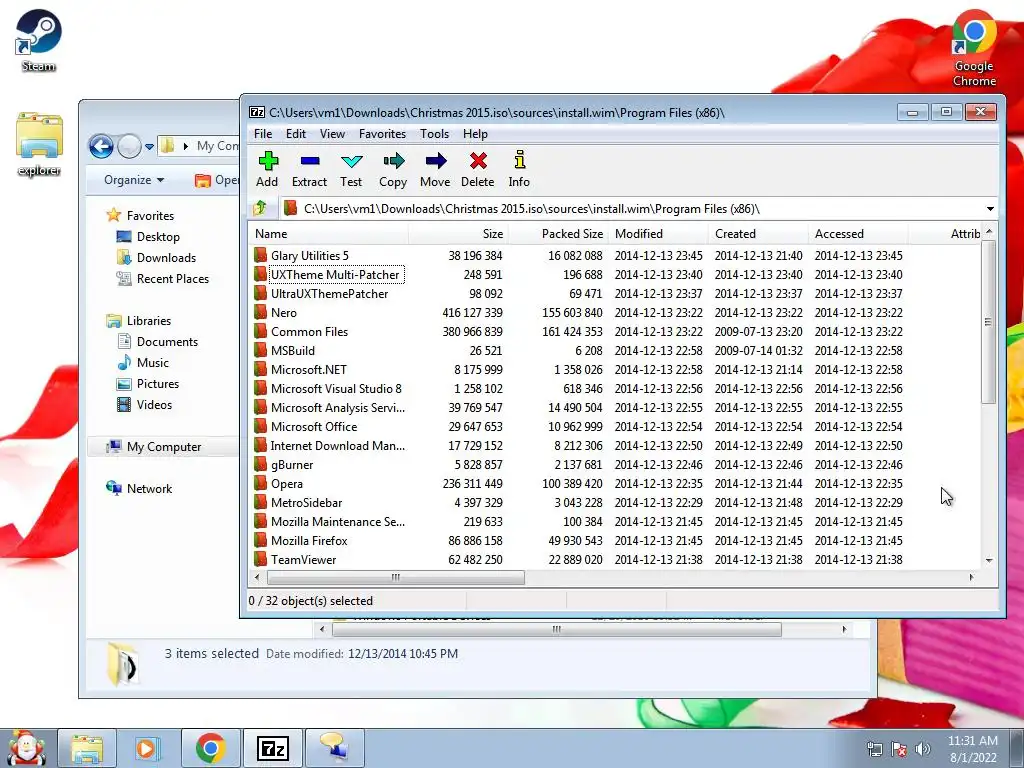The image size is (1024, 768).
Task: Click the 7-Zip vertical scrollbar thumb
Action: pos(989,321)
